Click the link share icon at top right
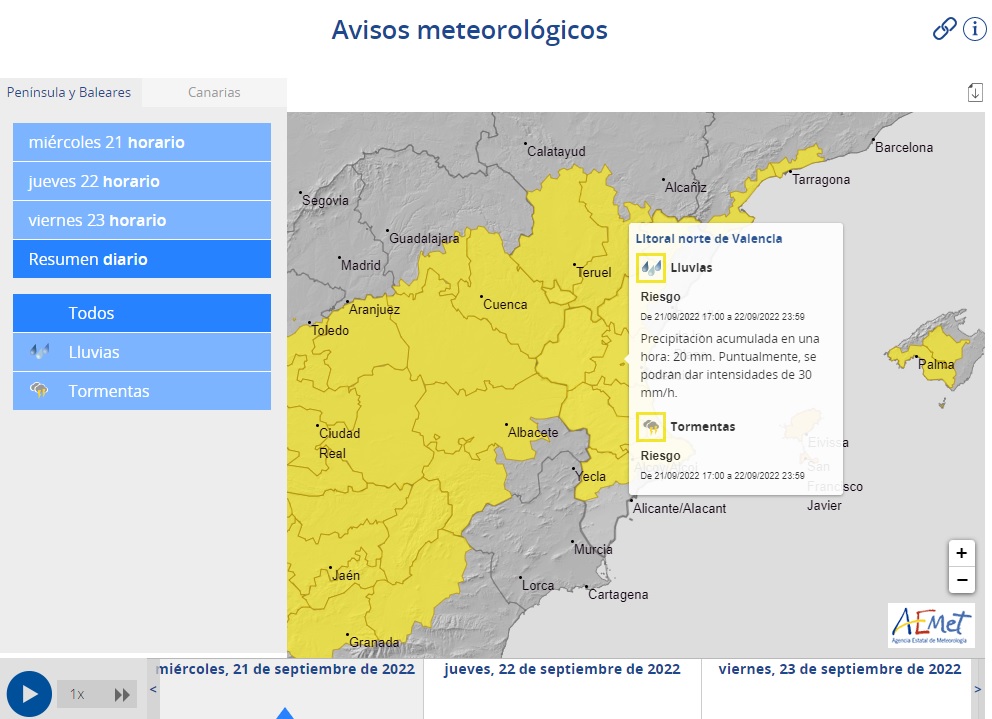This screenshot has height=719, width=992. (x=944, y=29)
